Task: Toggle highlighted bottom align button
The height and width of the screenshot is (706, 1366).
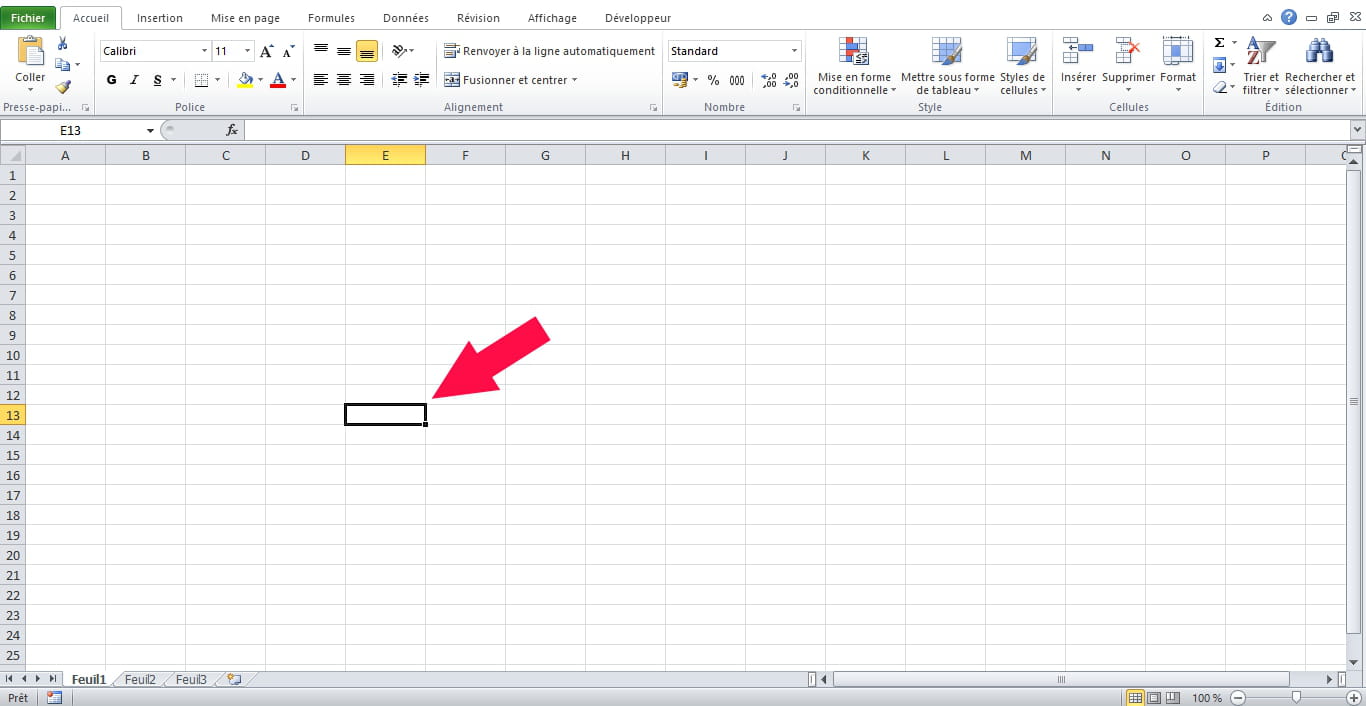Action: 367,51
